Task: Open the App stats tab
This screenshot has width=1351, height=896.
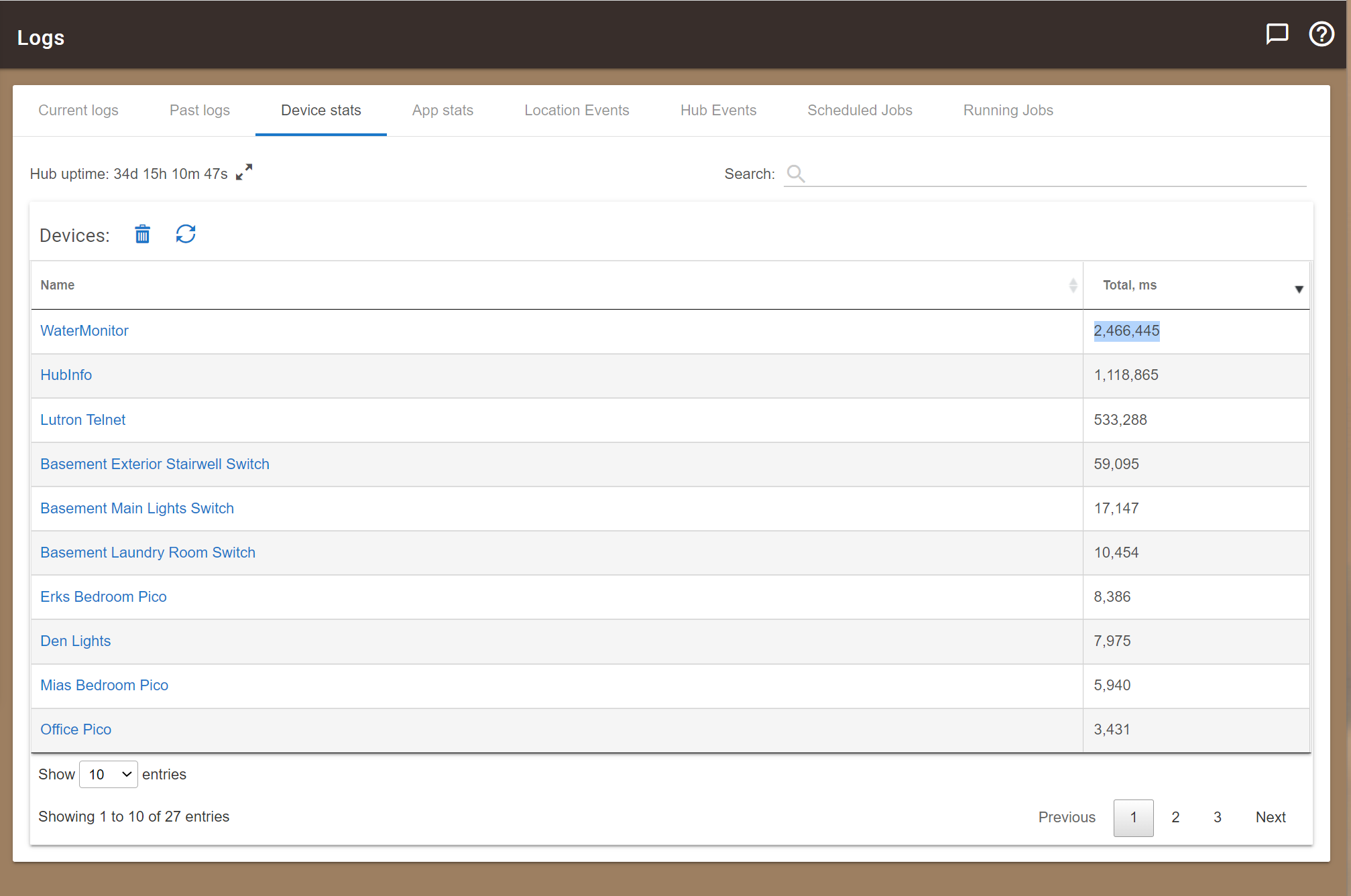Action: pos(443,111)
